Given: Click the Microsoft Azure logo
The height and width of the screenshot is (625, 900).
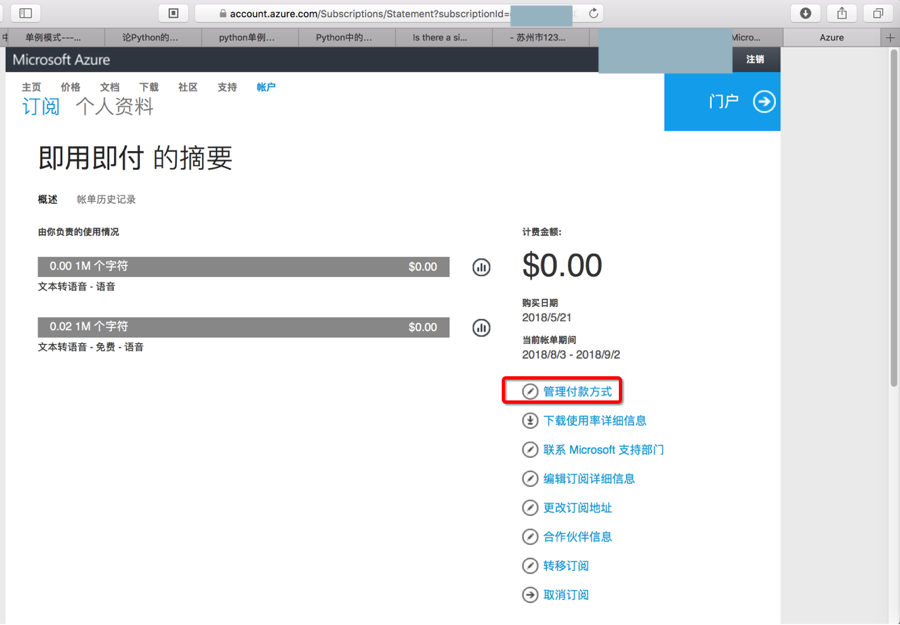Looking at the screenshot, I should (x=61, y=60).
